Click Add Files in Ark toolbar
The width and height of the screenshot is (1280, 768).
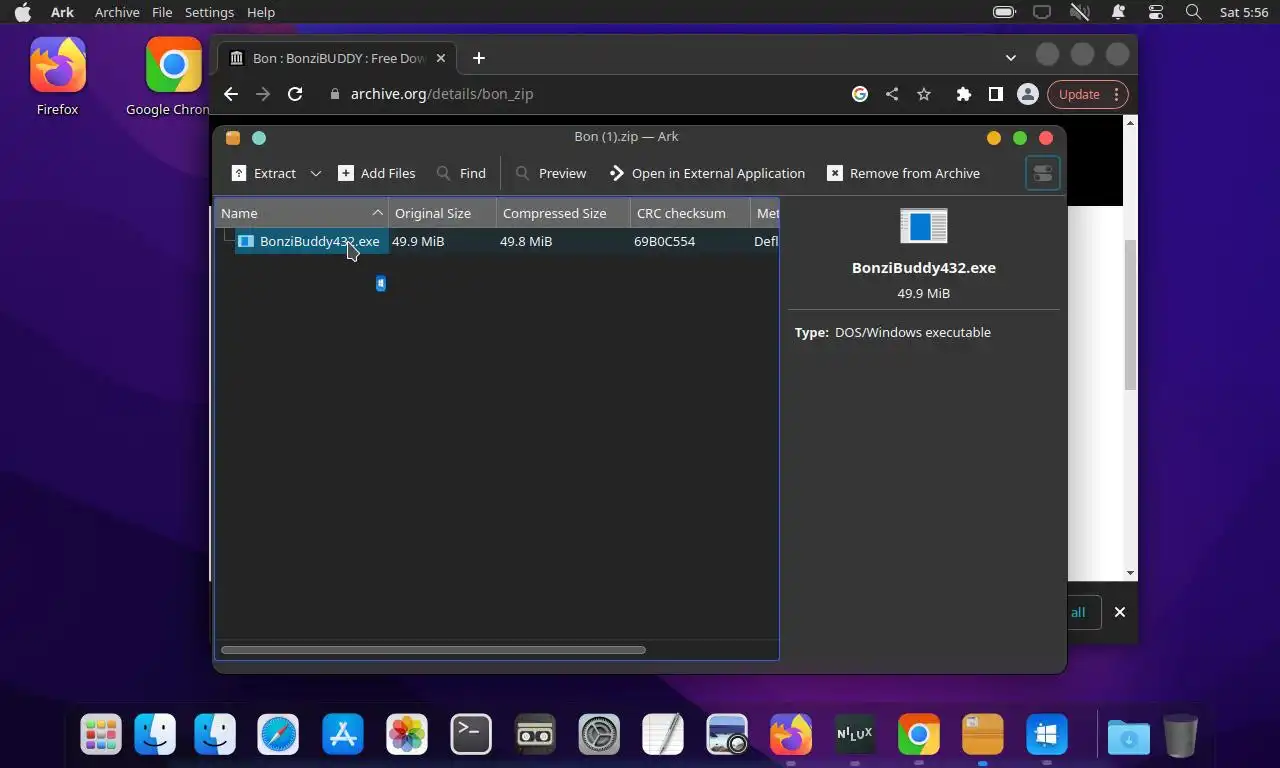point(377,173)
